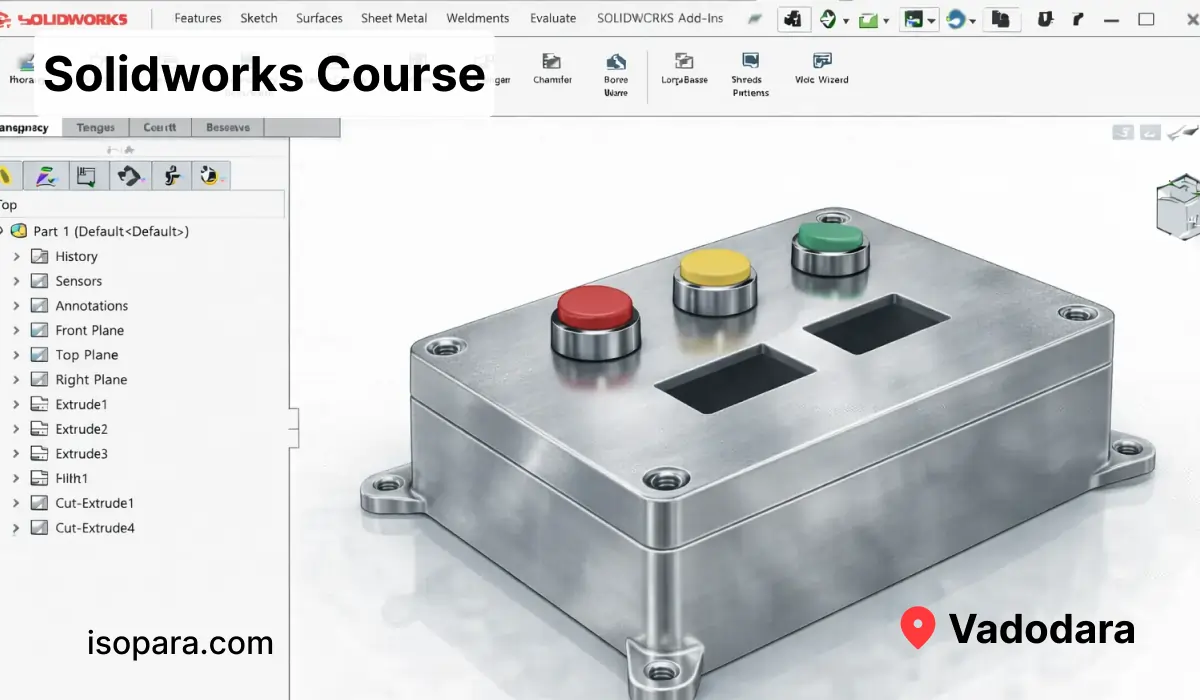Switch to the Sheet Metal tab
The width and height of the screenshot is (1200, 700).
[394, 18]
